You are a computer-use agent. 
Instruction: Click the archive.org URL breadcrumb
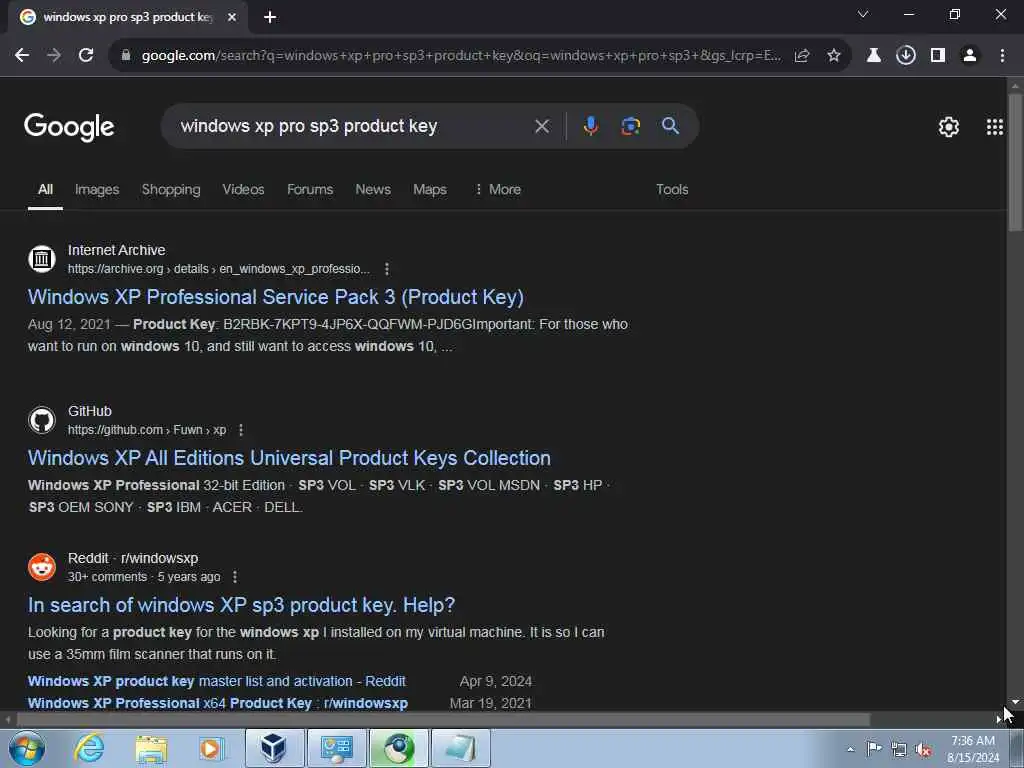(x=219, y=269)
